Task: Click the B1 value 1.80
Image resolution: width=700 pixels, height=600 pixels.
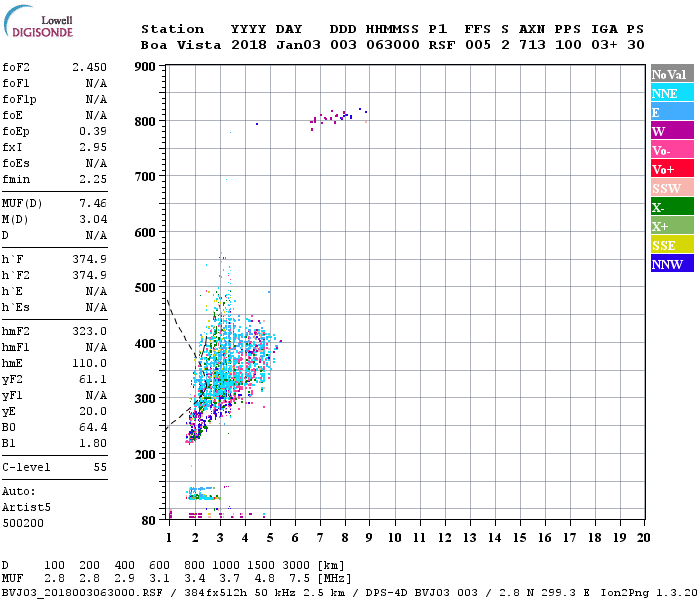Action: [93, 443]
